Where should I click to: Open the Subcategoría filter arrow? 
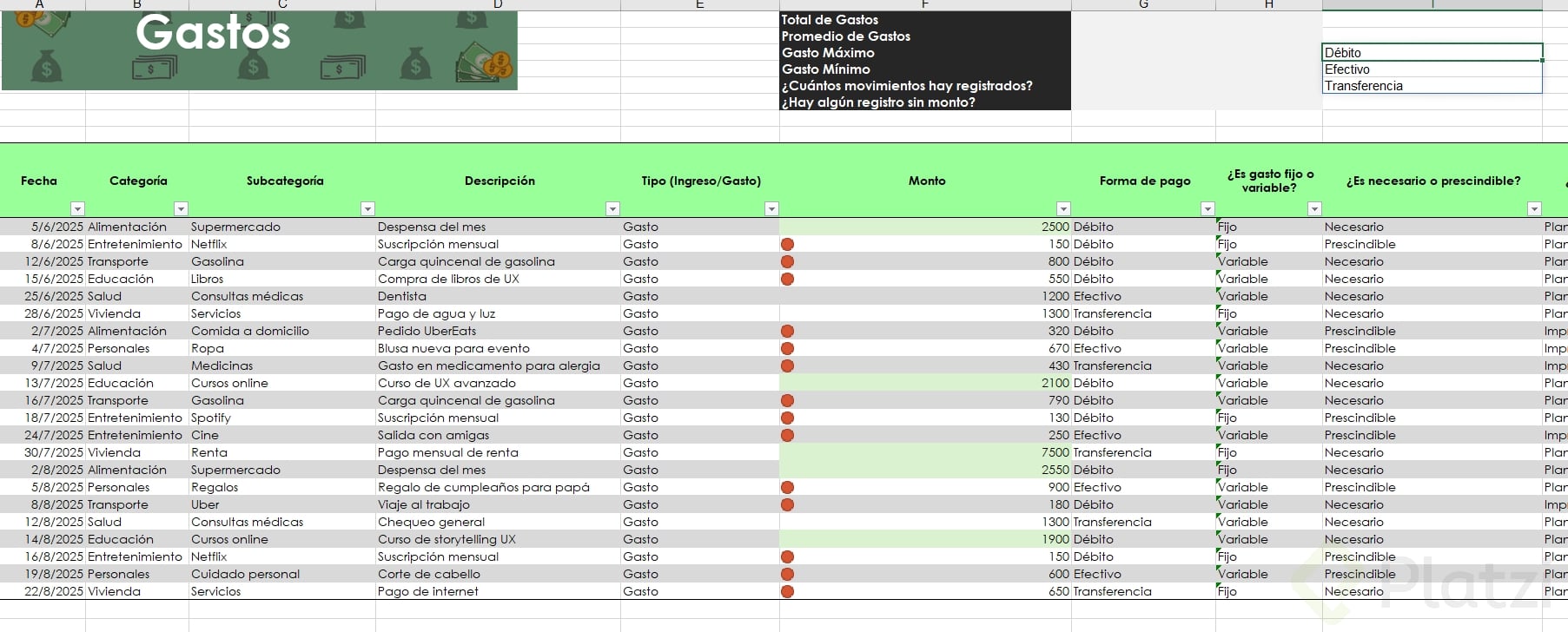pos(367,208)
